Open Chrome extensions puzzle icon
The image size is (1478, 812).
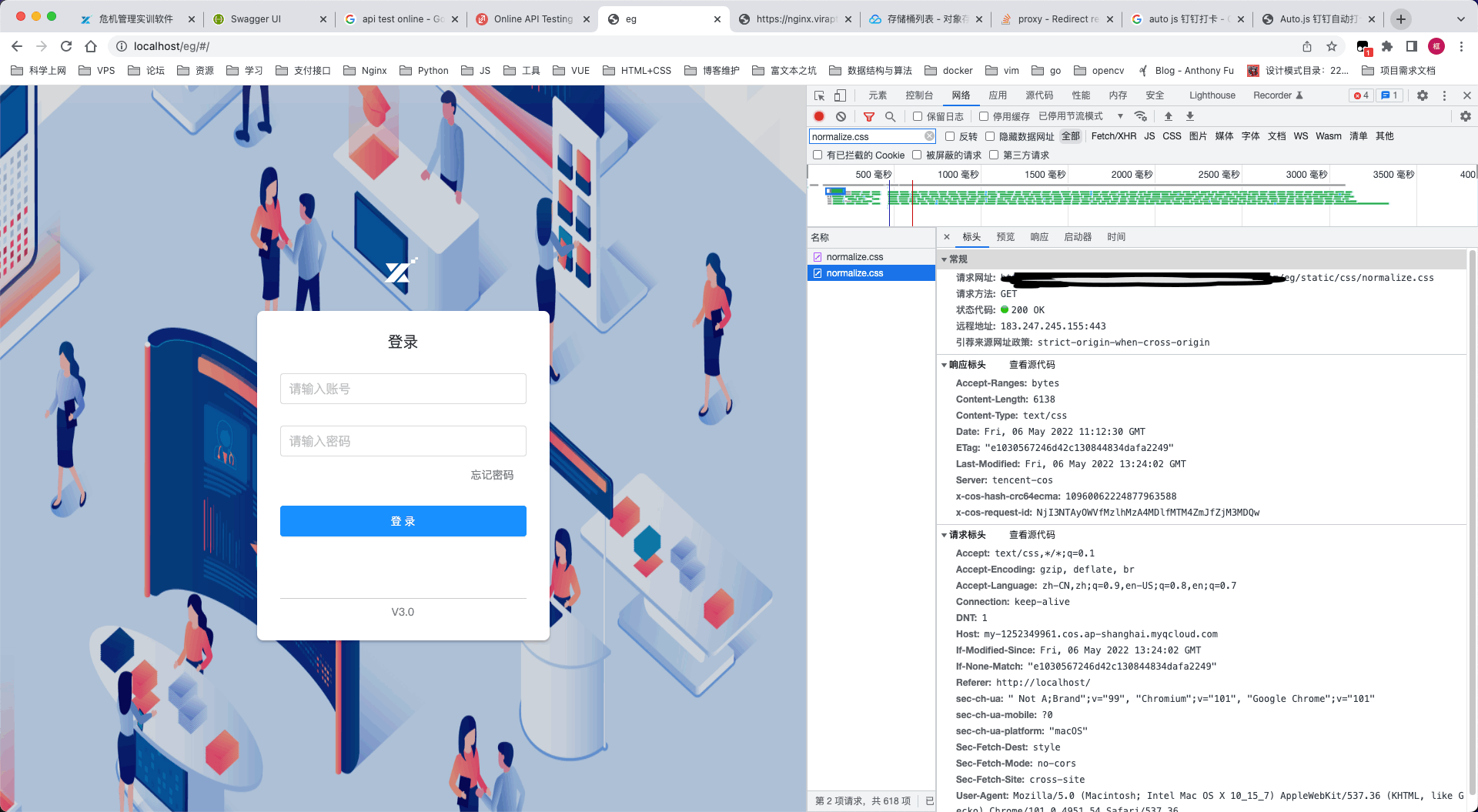1387,46
